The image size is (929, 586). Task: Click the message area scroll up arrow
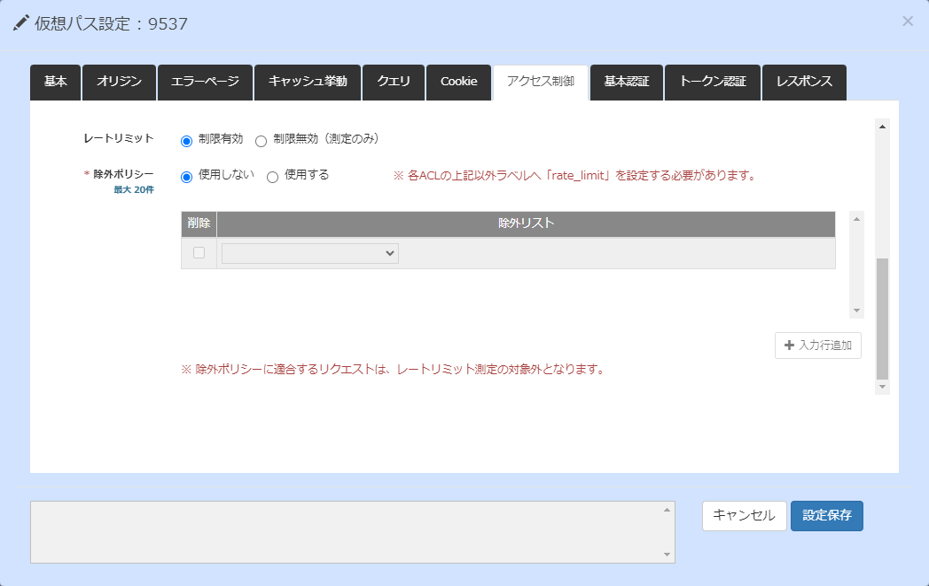click(x=667, y=510)
